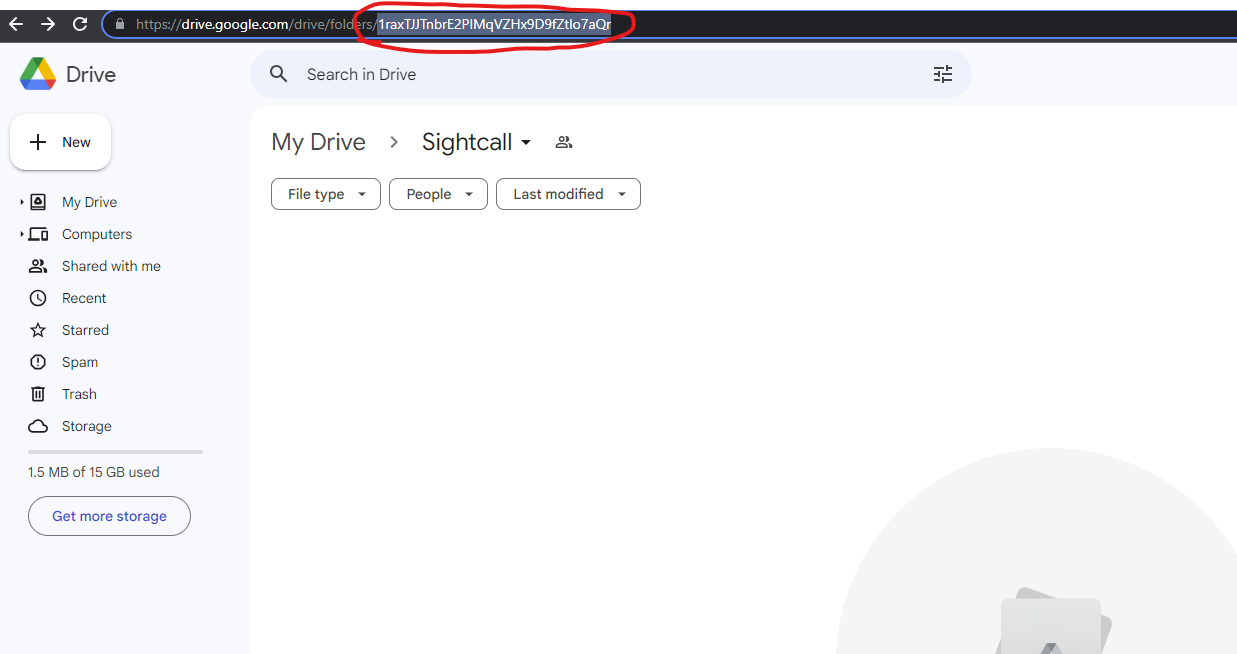Viewport: 1237px width, 654px height.
Task: Open advanced search filter options icon
Action: click(943, 74)
